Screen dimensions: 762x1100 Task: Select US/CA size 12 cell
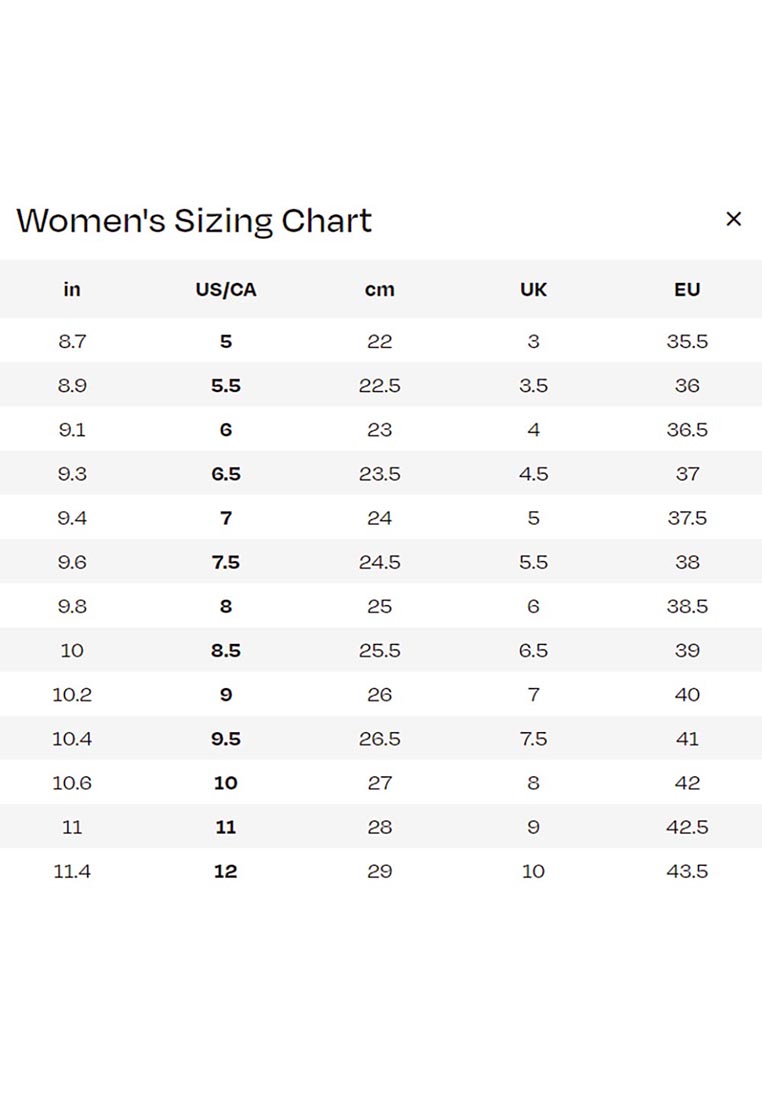pyautogui.click(x=226, y=871)
